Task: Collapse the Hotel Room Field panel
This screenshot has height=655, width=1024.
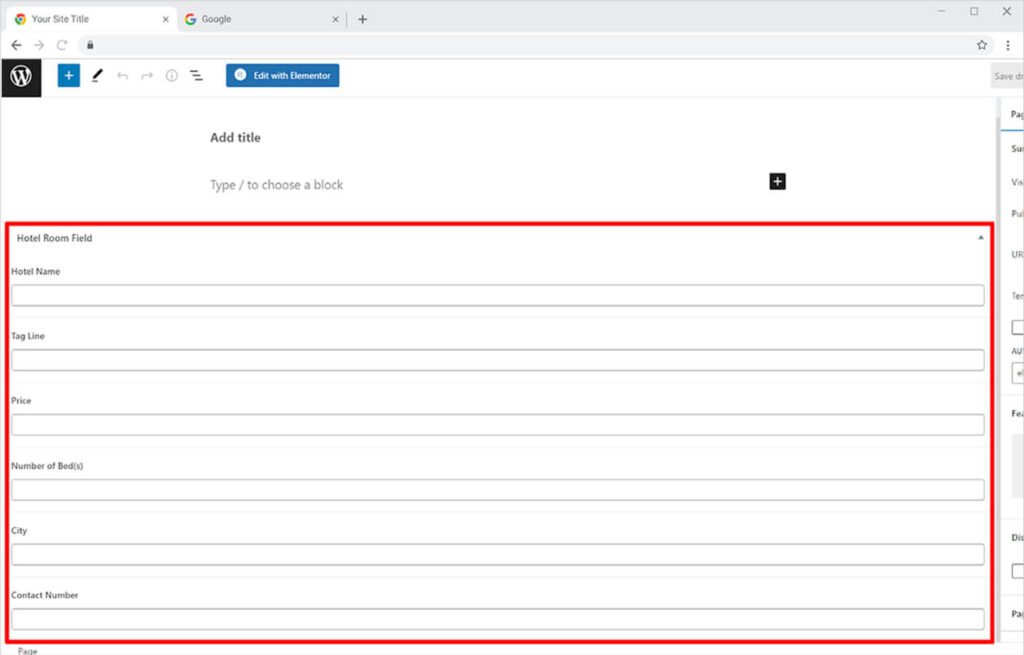Action: [980, 238]
